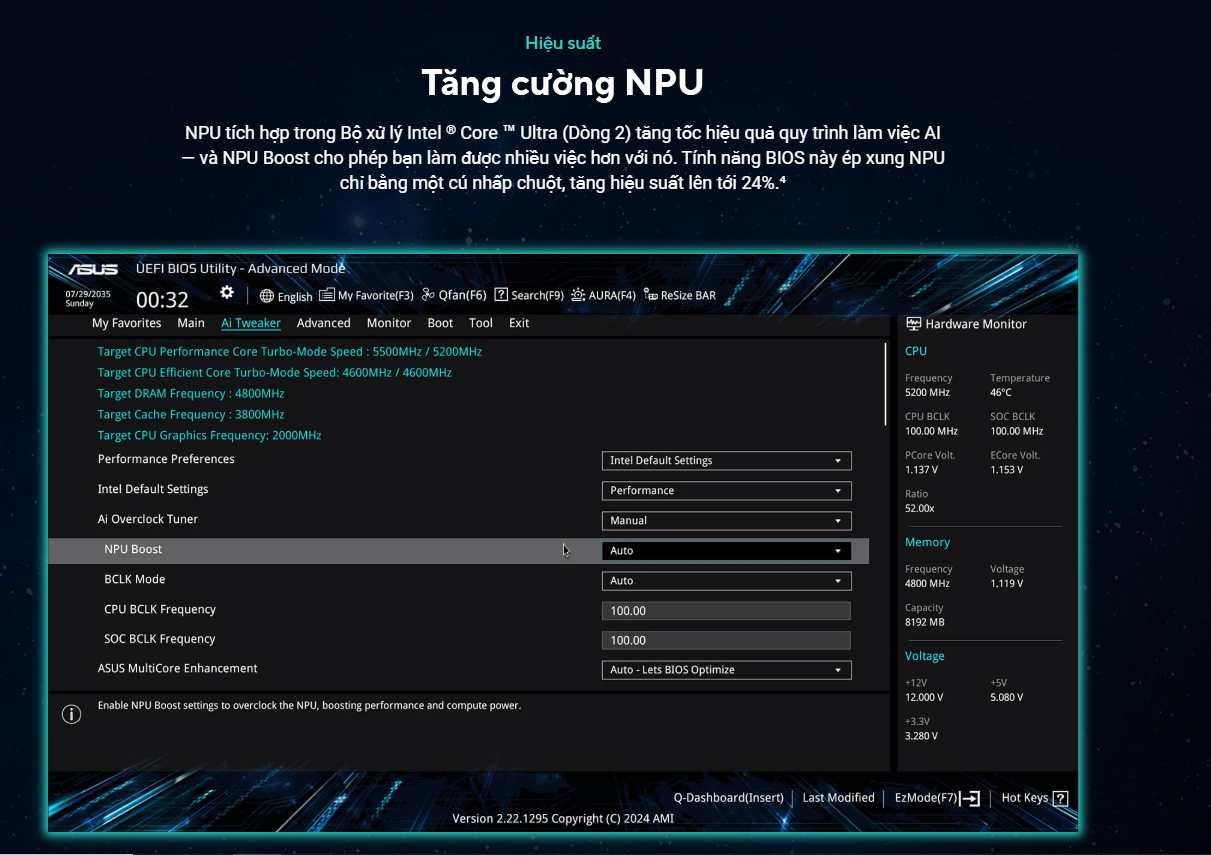Click Search(F9) label

tap(538, 295)
